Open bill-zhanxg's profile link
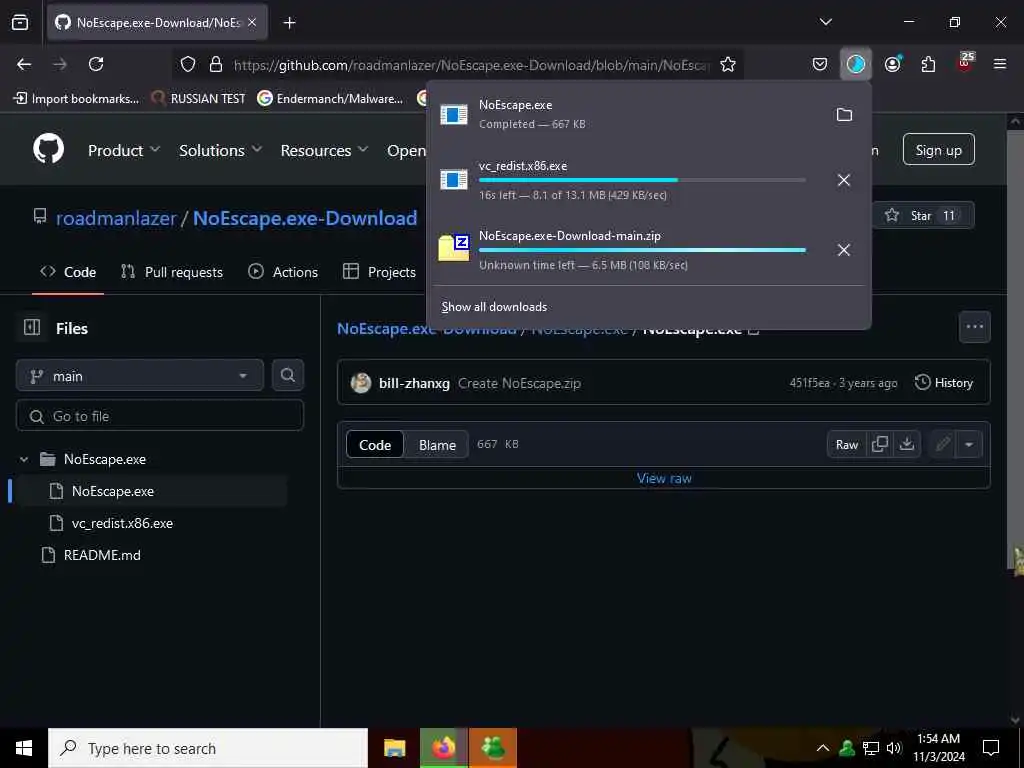This screenshot has height=768, width=1024. click(414, 383)
